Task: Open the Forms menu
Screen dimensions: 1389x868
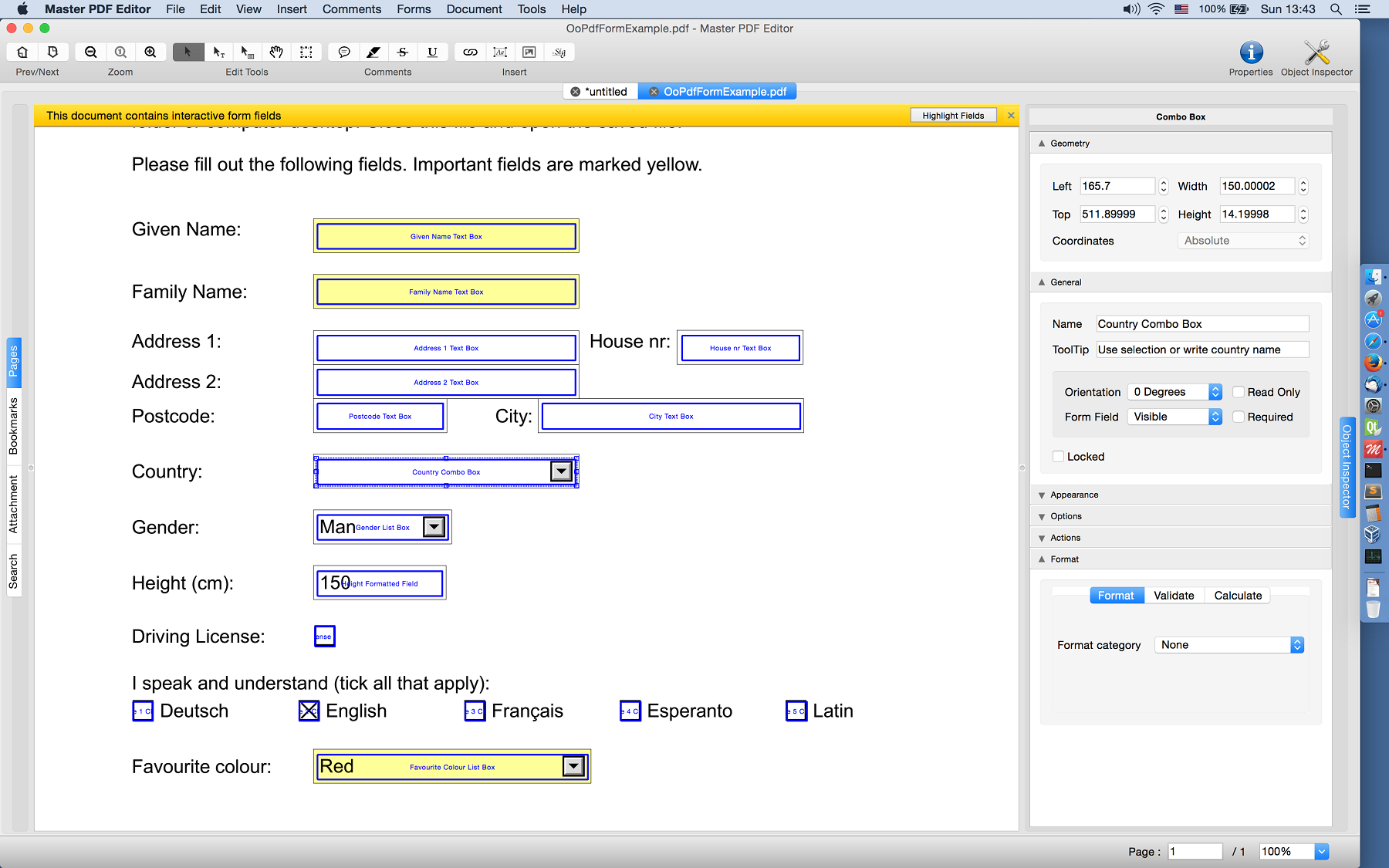Action: (414, 9)
